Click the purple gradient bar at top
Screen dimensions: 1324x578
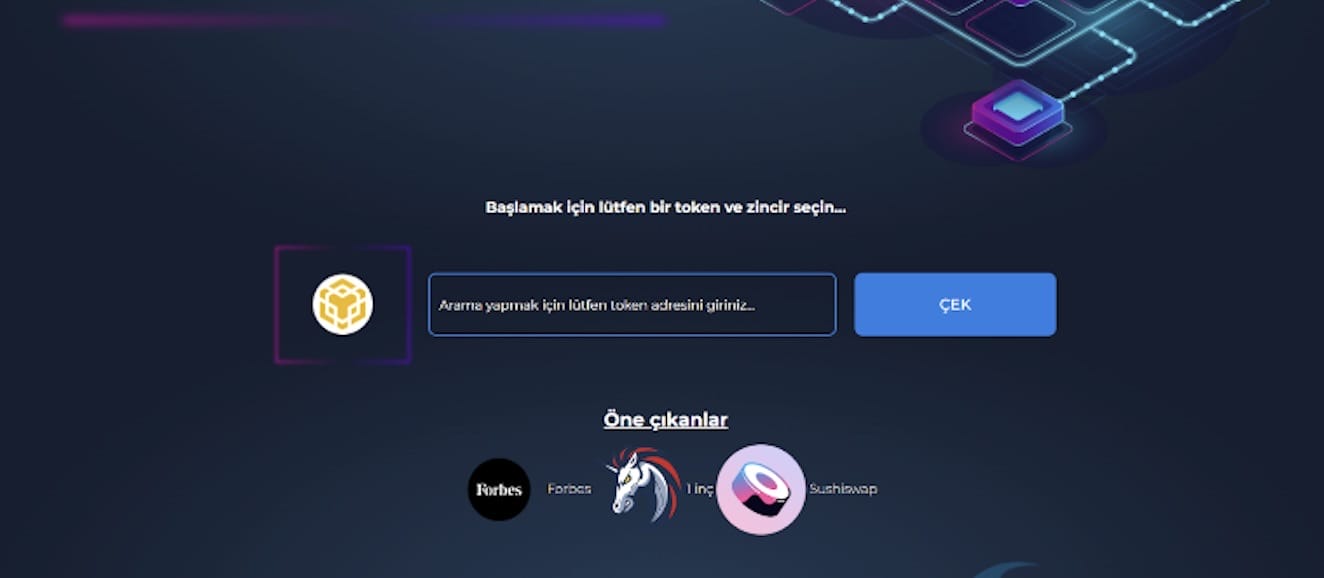(364, 20)
